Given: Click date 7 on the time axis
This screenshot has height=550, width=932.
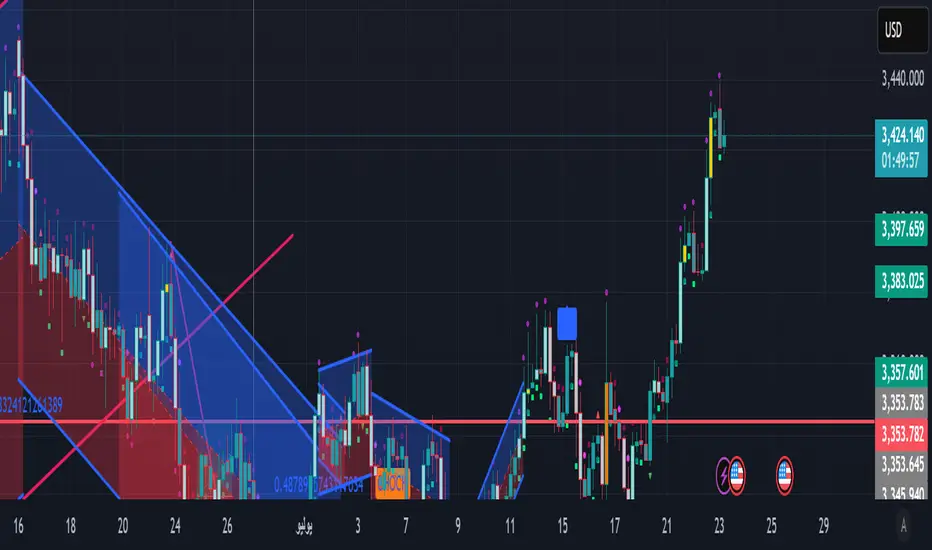Looking at the screenshot, I should coord(405,526).
